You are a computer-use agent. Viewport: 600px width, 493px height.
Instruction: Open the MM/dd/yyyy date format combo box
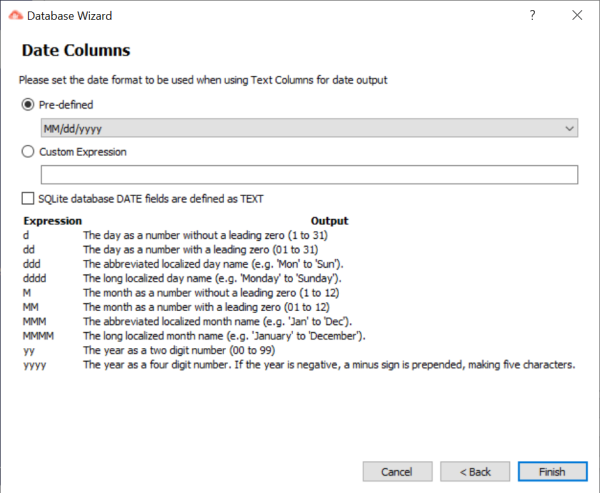click(309, 128)
